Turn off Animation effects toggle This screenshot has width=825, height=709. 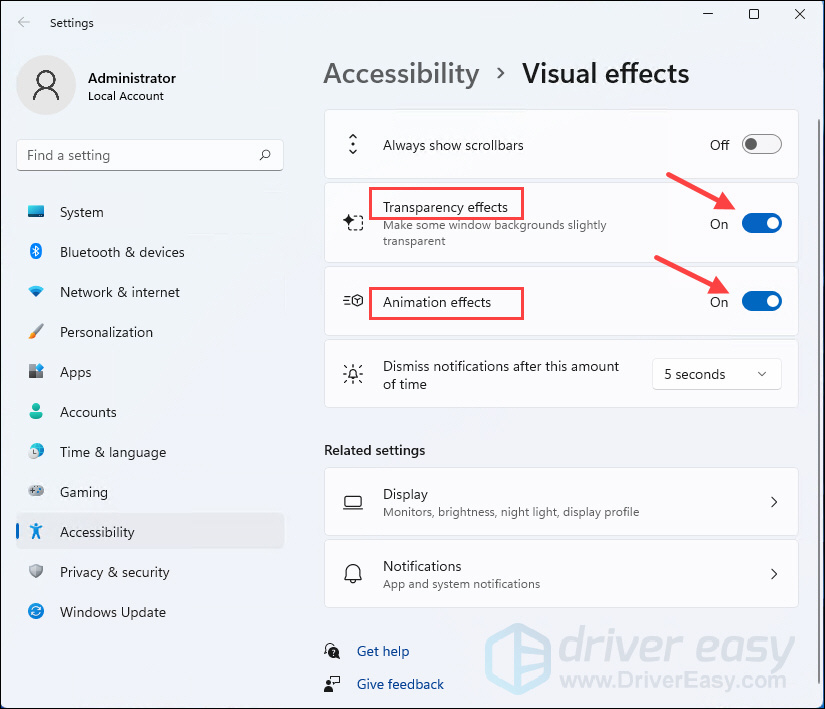(x=761, y=301)
